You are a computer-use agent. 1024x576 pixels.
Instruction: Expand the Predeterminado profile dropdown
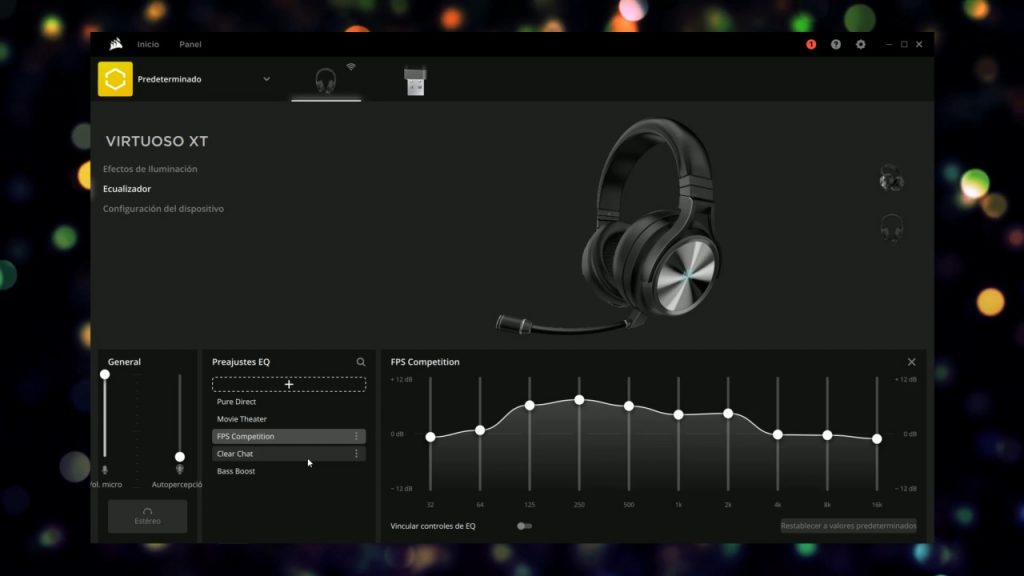point(266,79)
